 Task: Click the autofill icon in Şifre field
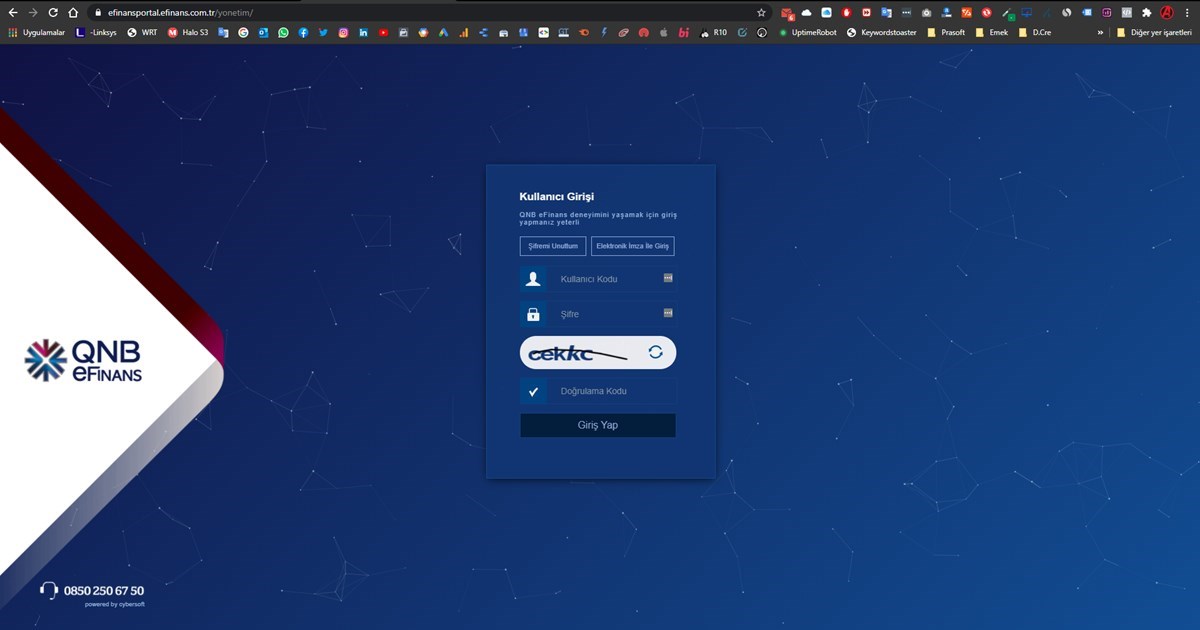(x=668, y=313)
